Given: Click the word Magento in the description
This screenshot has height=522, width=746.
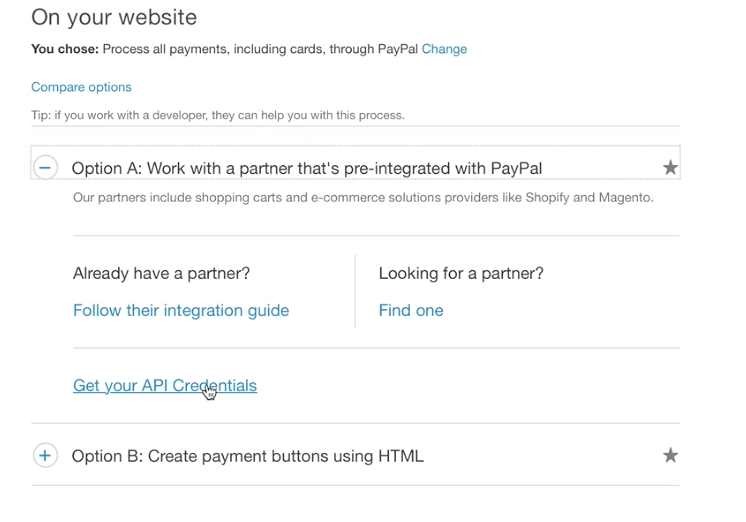Looking at the screenshot, I should pos(625,197).
